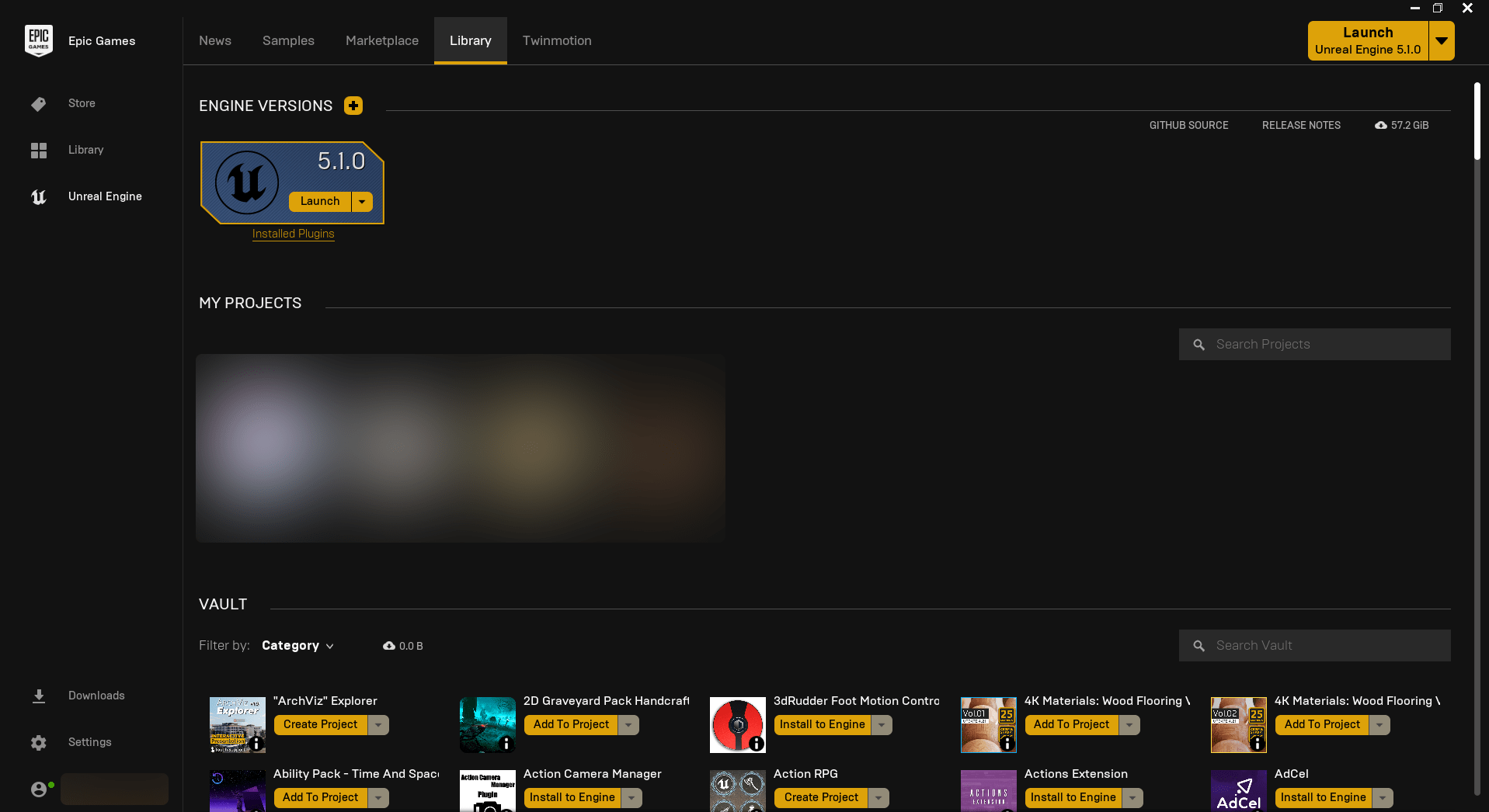Open the Actions Extension thumbnail
Image resolution: width=1489 pixels, height=812 pixels.
(x=989, y=791)
